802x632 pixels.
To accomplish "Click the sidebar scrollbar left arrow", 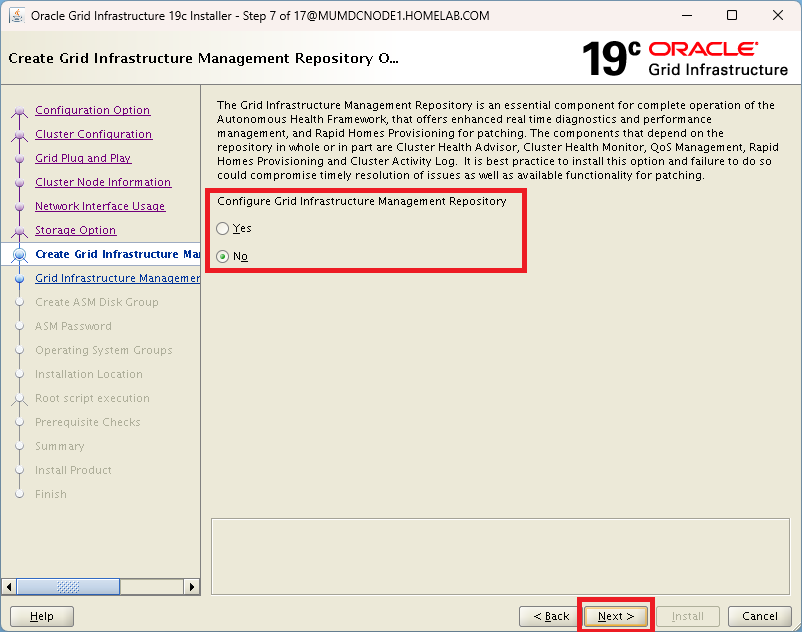I will click(10, 587).
